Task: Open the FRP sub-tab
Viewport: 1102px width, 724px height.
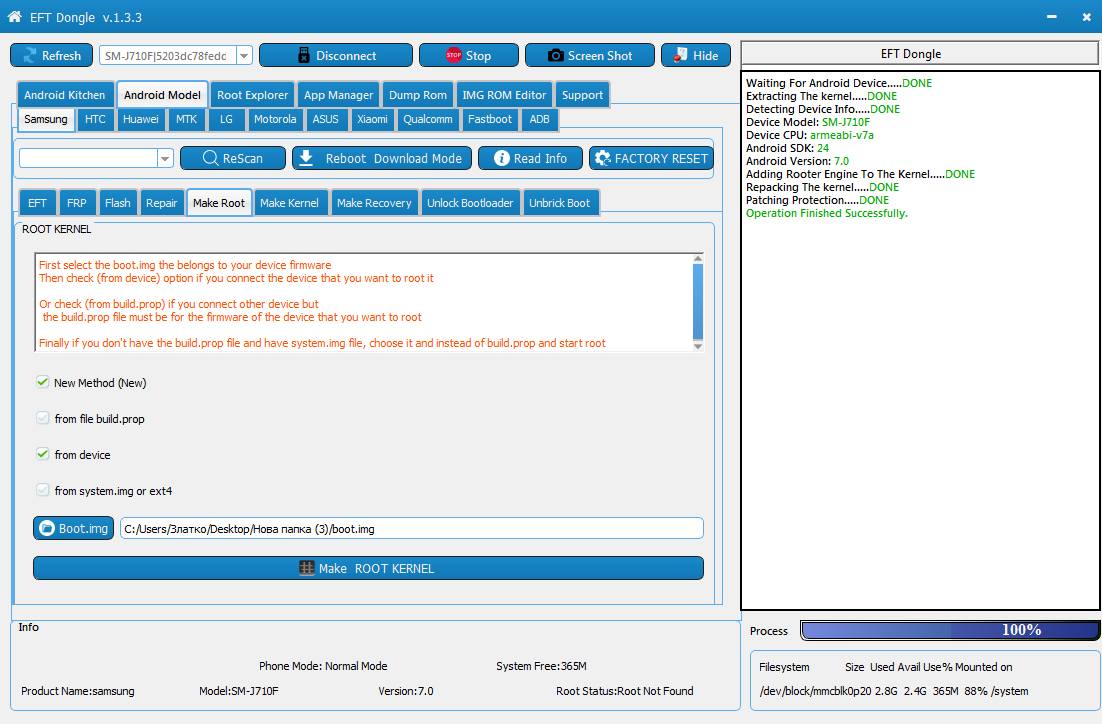Action: pos(77,203)
